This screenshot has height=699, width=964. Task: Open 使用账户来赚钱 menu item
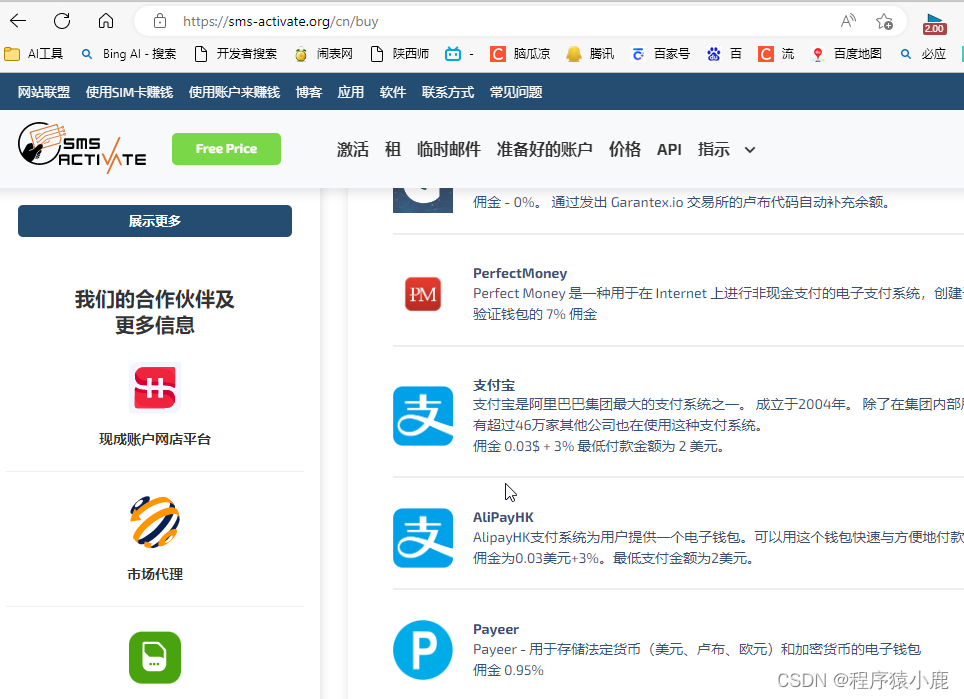(x=234, y=92)
